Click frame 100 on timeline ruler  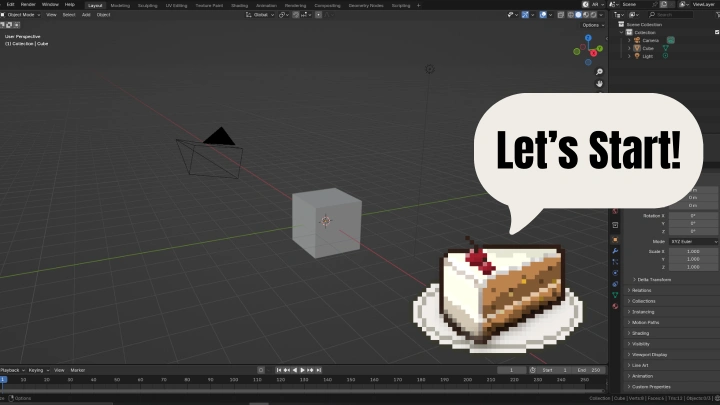point(233,380)
